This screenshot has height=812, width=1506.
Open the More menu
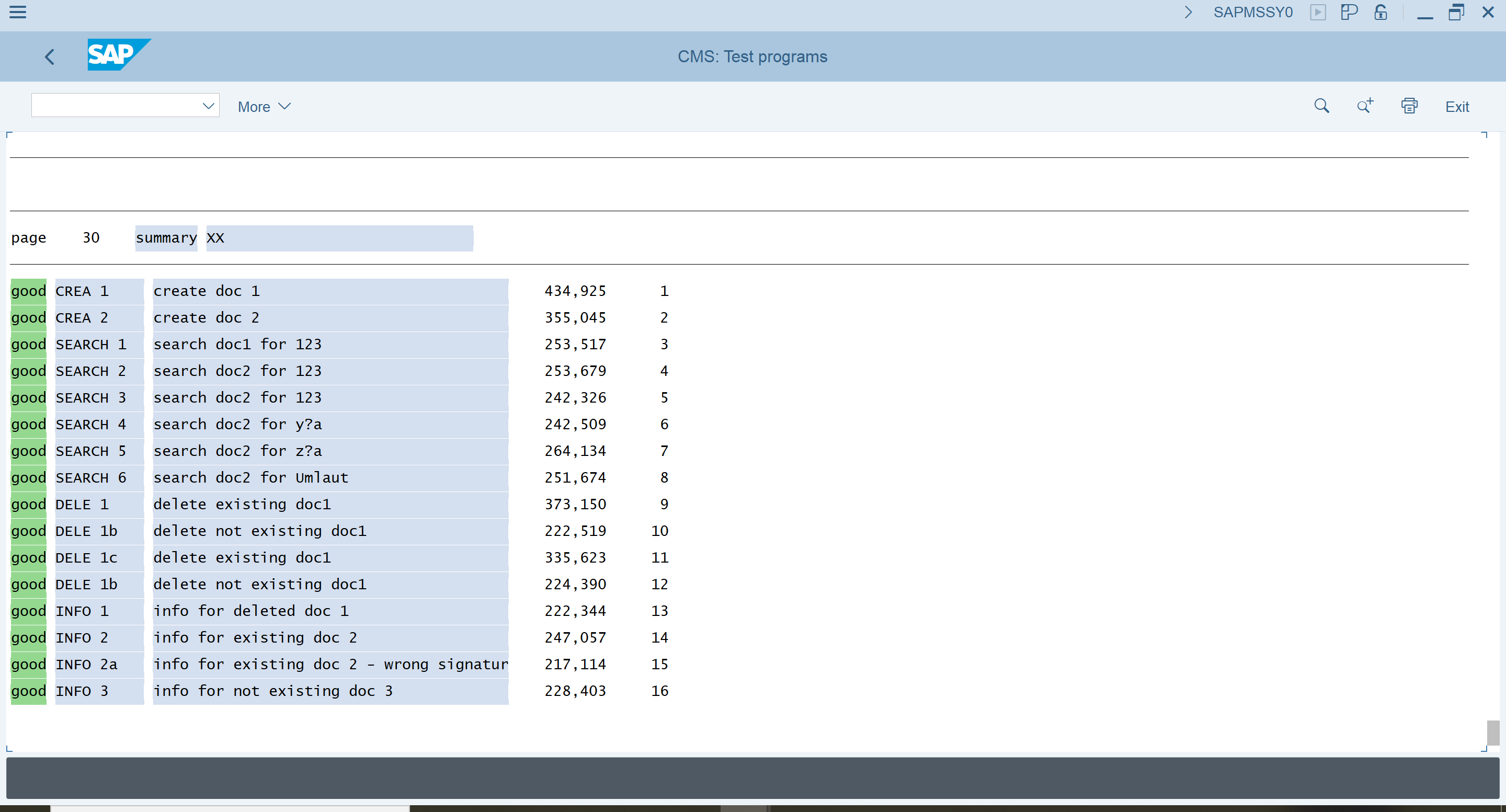(254, 106)
